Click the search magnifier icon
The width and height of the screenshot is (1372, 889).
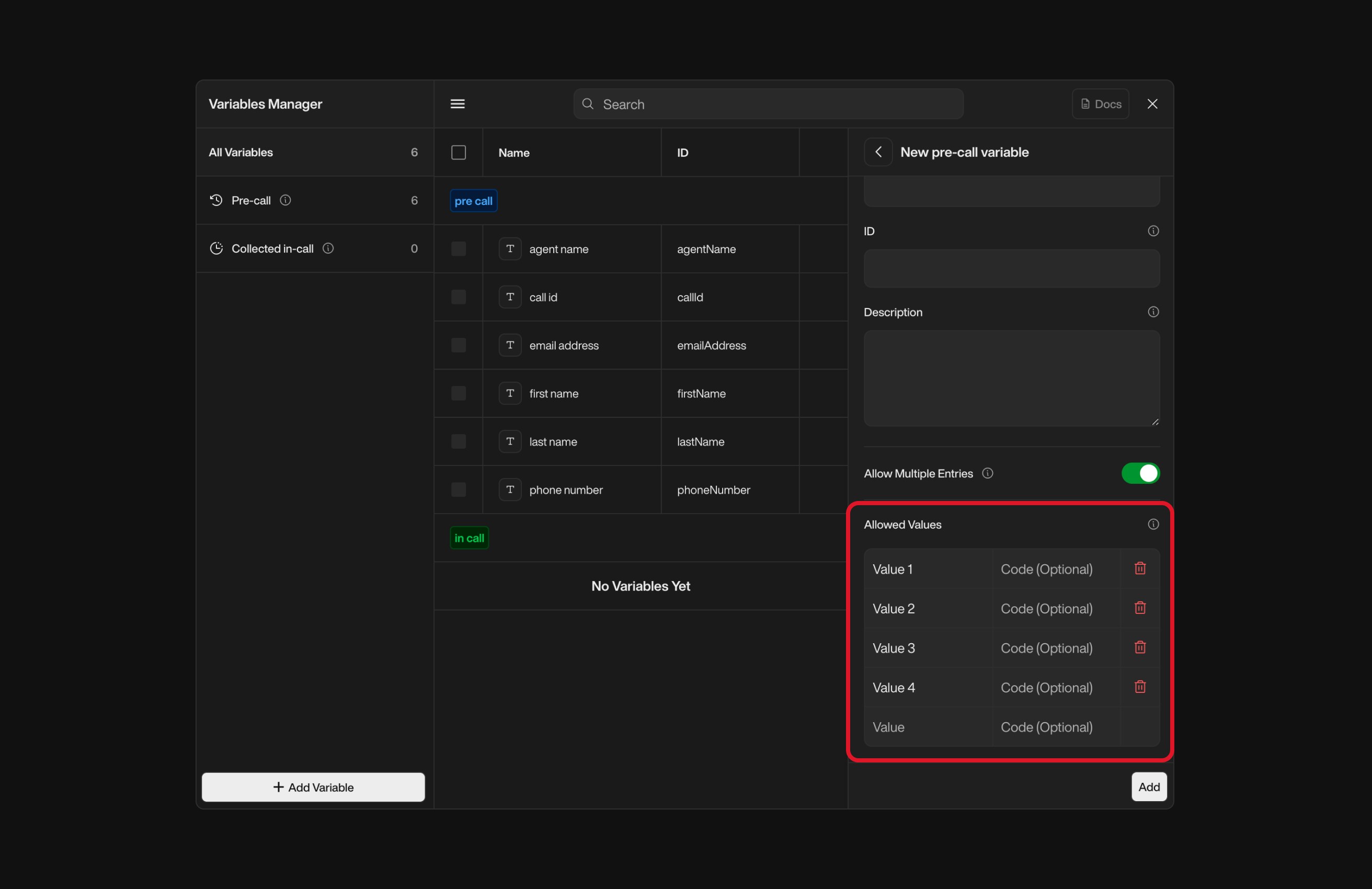click(x=587, y=104)
